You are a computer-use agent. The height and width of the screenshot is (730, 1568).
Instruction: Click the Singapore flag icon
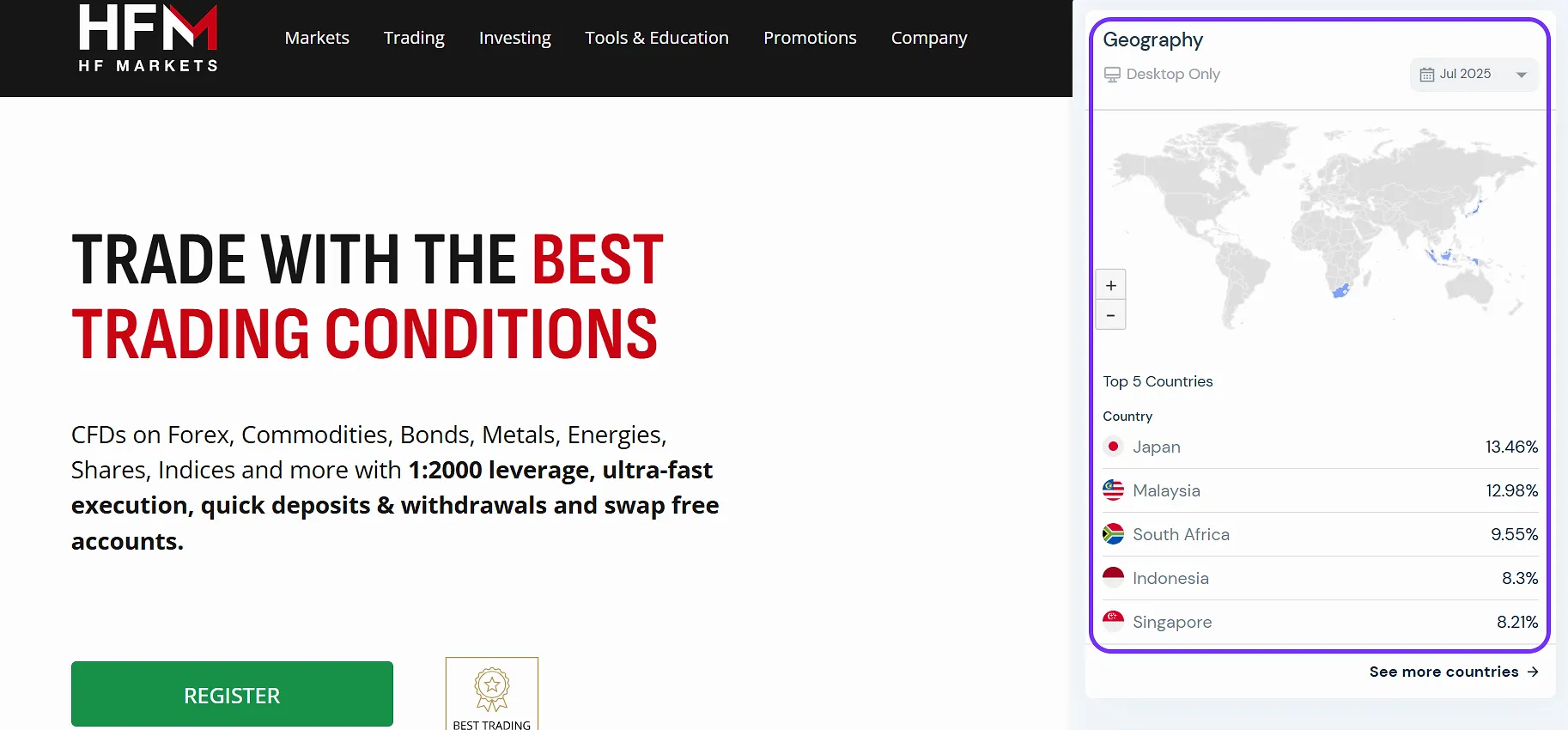pos(1113,622)
